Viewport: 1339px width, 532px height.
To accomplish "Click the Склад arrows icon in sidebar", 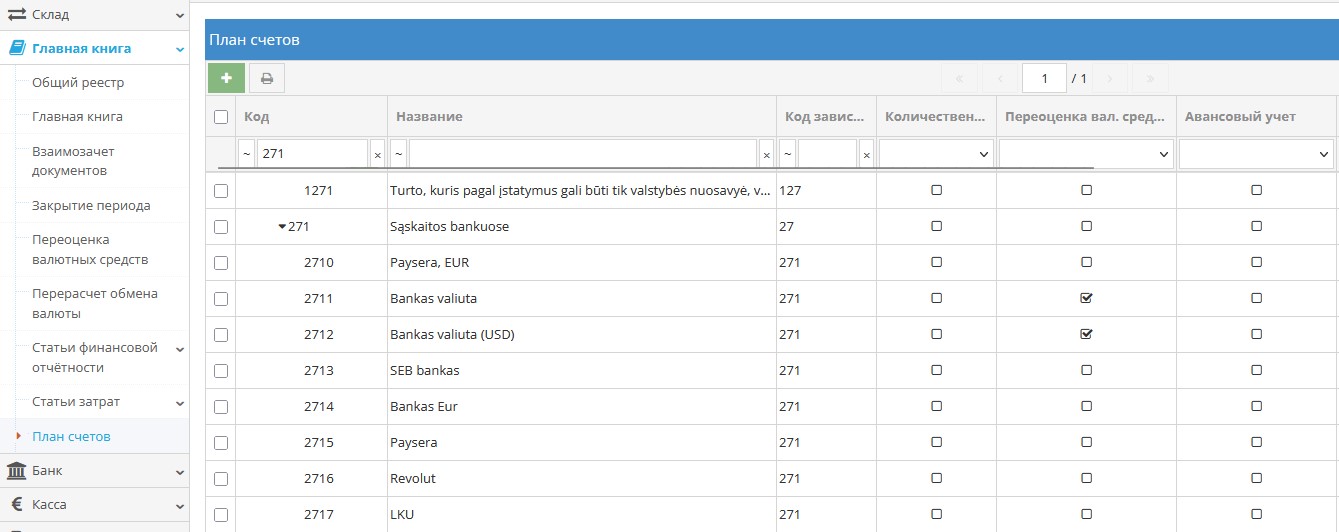I will 17,15.
